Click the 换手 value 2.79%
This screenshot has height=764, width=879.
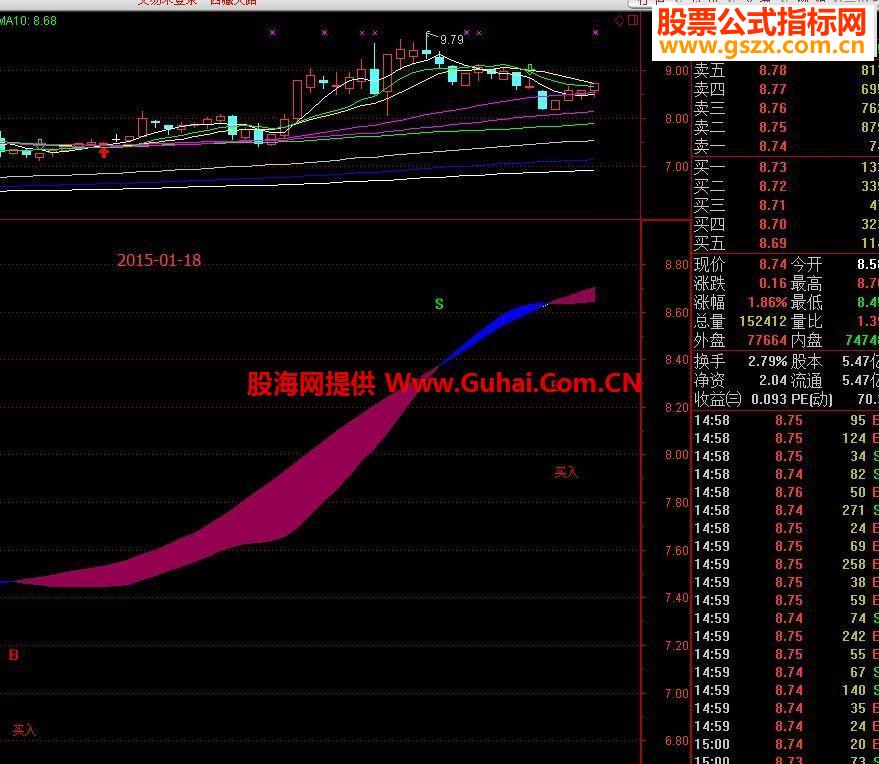(767, 362)
